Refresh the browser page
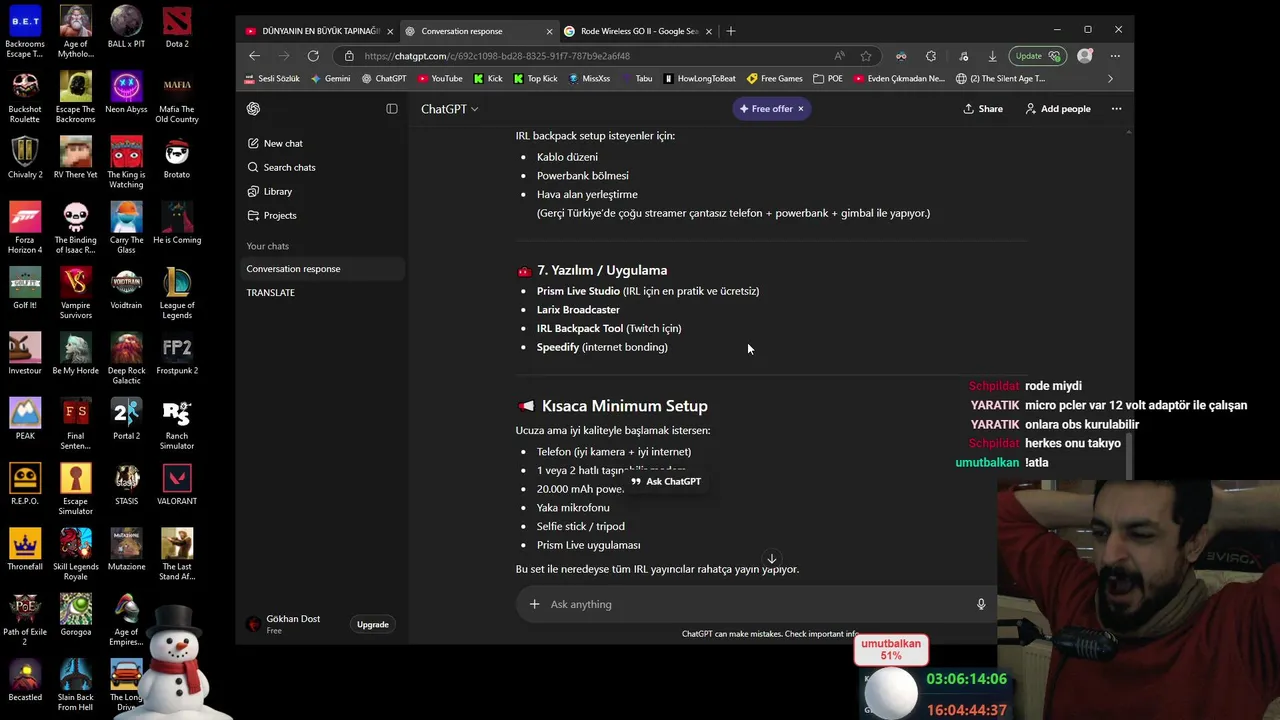Image resolution: width=1280 pixels, height=720 pixels. click(x=313, y=56)
